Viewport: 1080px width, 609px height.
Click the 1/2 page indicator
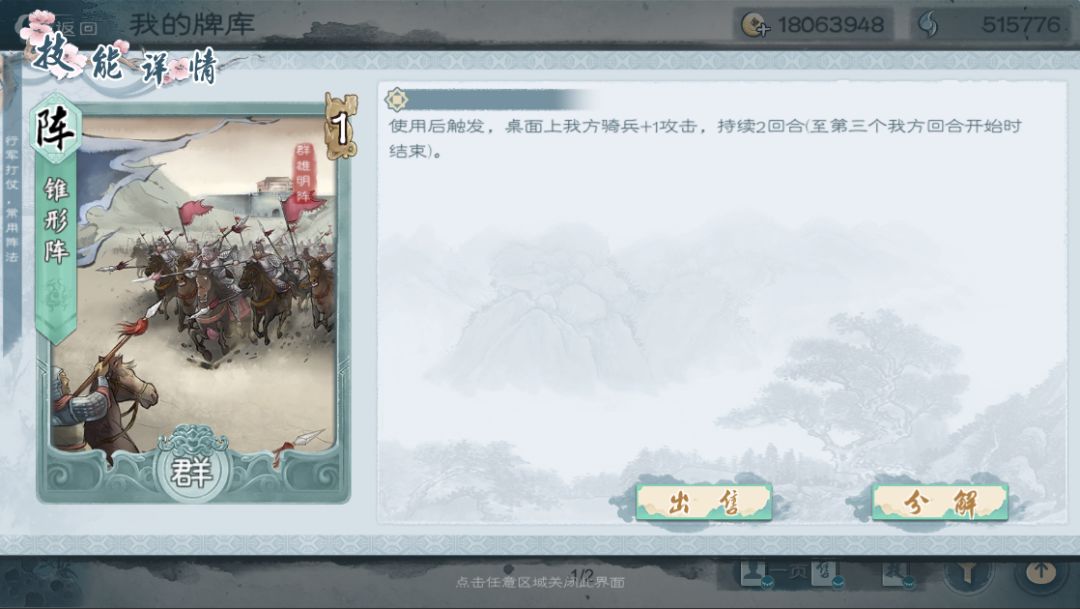582,574
